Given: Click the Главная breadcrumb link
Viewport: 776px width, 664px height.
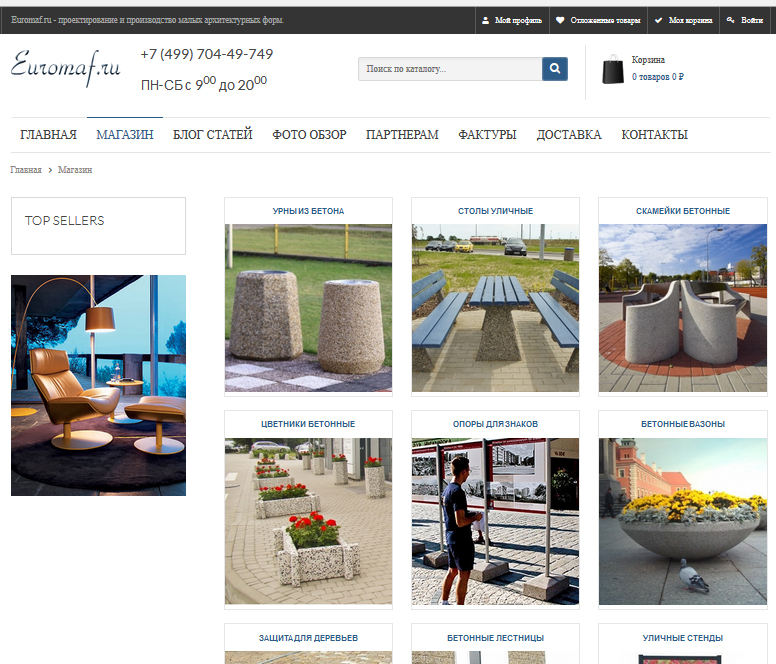Looking at the screenshot, I should point(26,170).
